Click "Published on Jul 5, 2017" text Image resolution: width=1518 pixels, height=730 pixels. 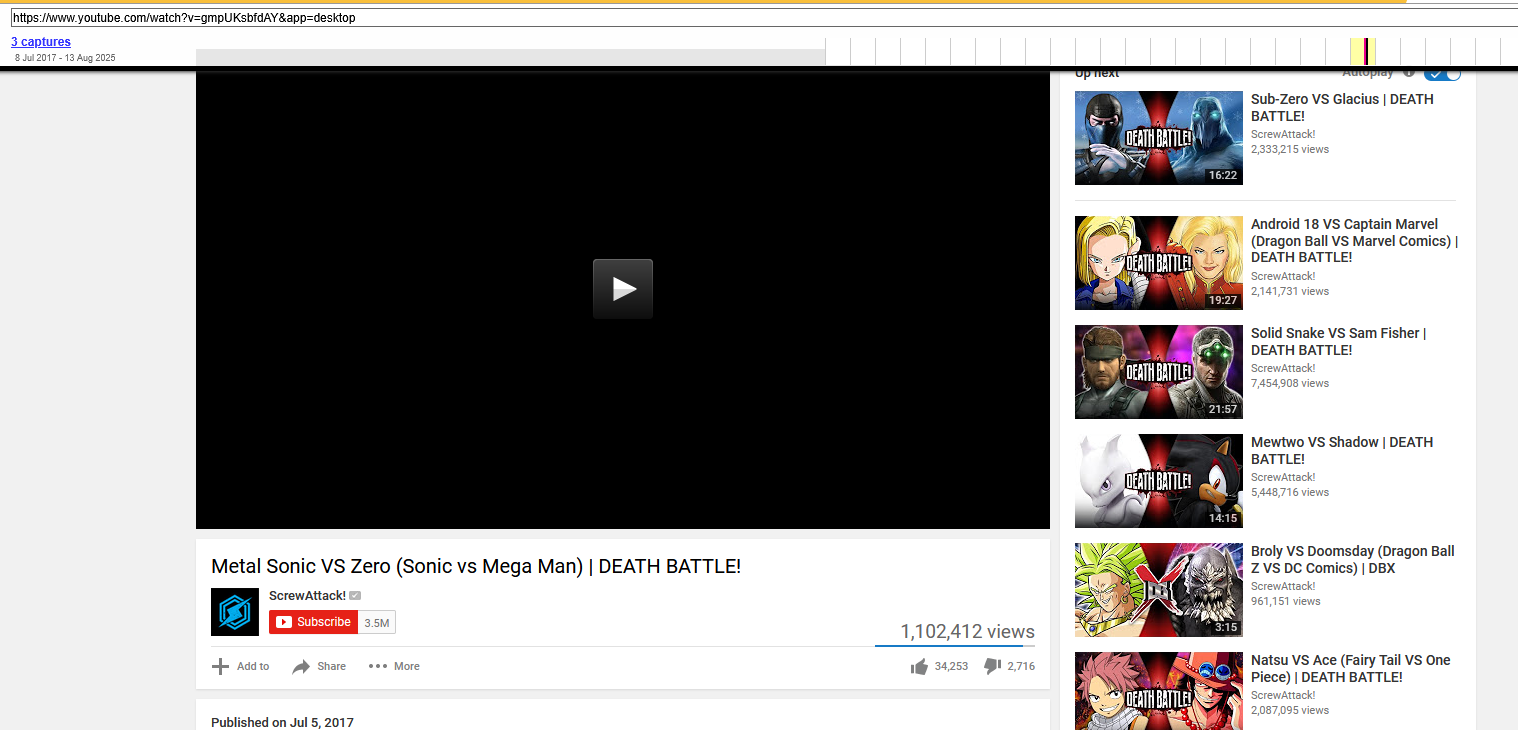click(282, 723)
